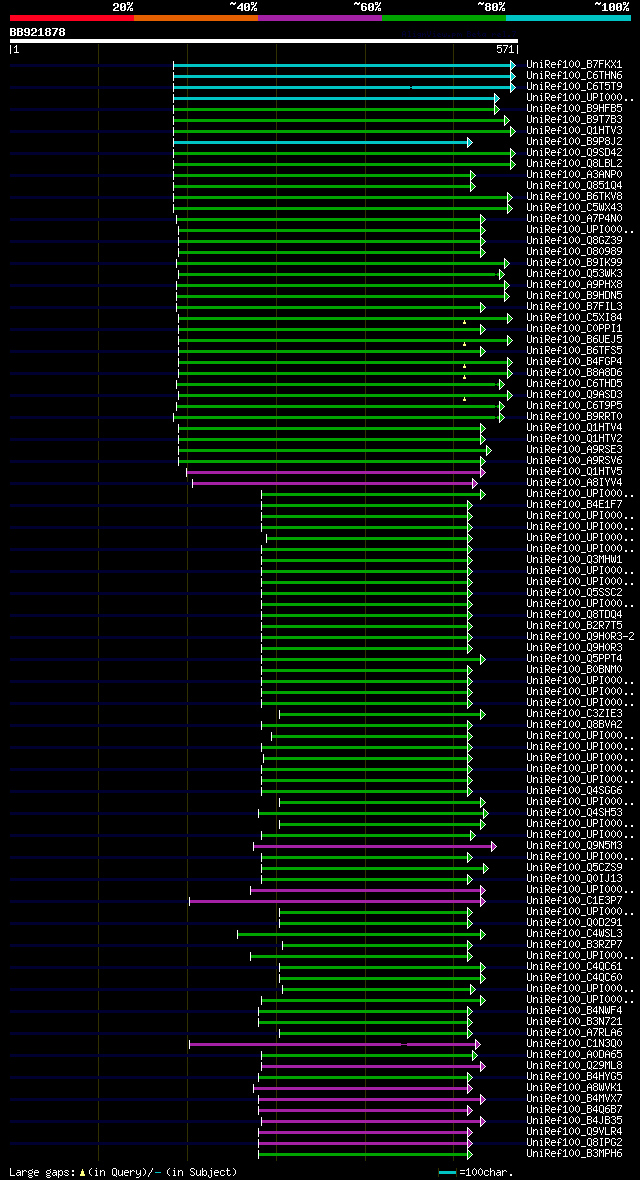Select UniRef100_C4WSL3 label
The image size is (640, 1180).
click(574, 933)
